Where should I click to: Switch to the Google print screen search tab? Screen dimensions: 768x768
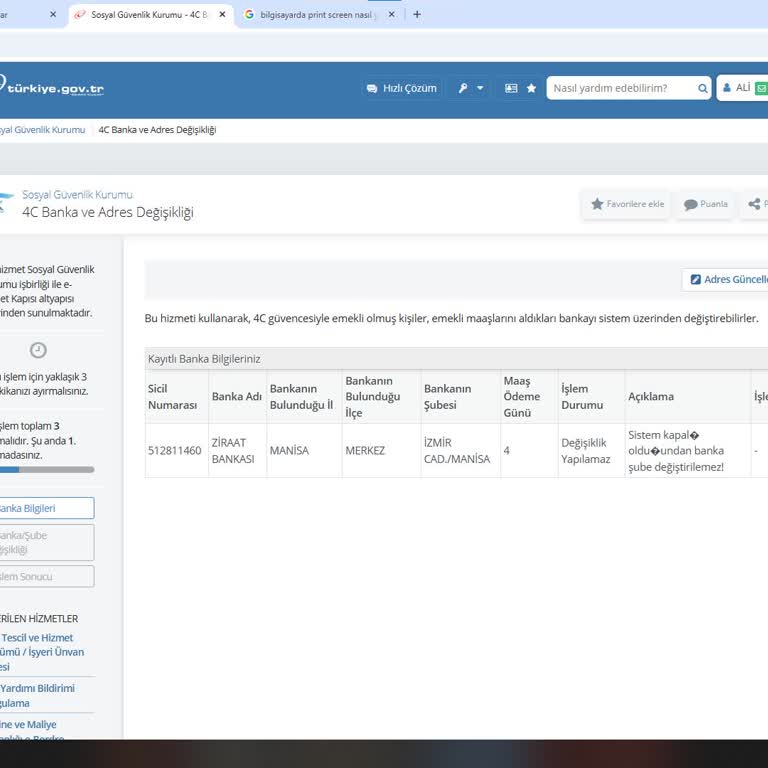310,15
